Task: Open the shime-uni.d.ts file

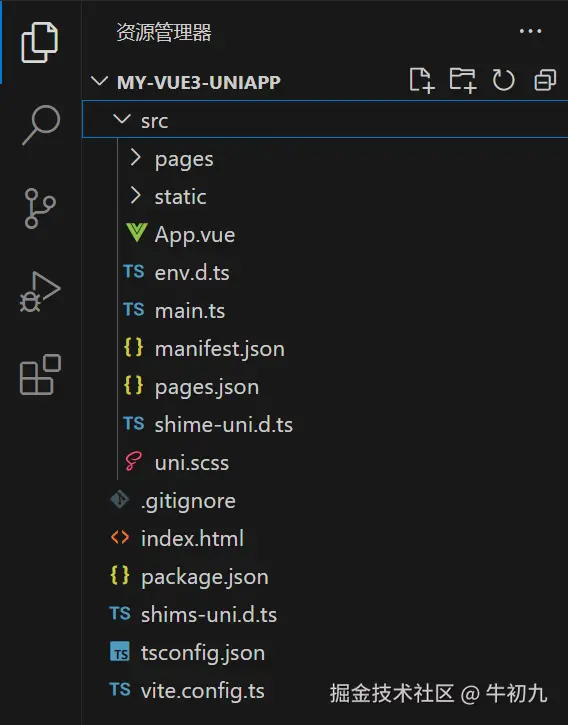Action: click(x=224, y=424)
